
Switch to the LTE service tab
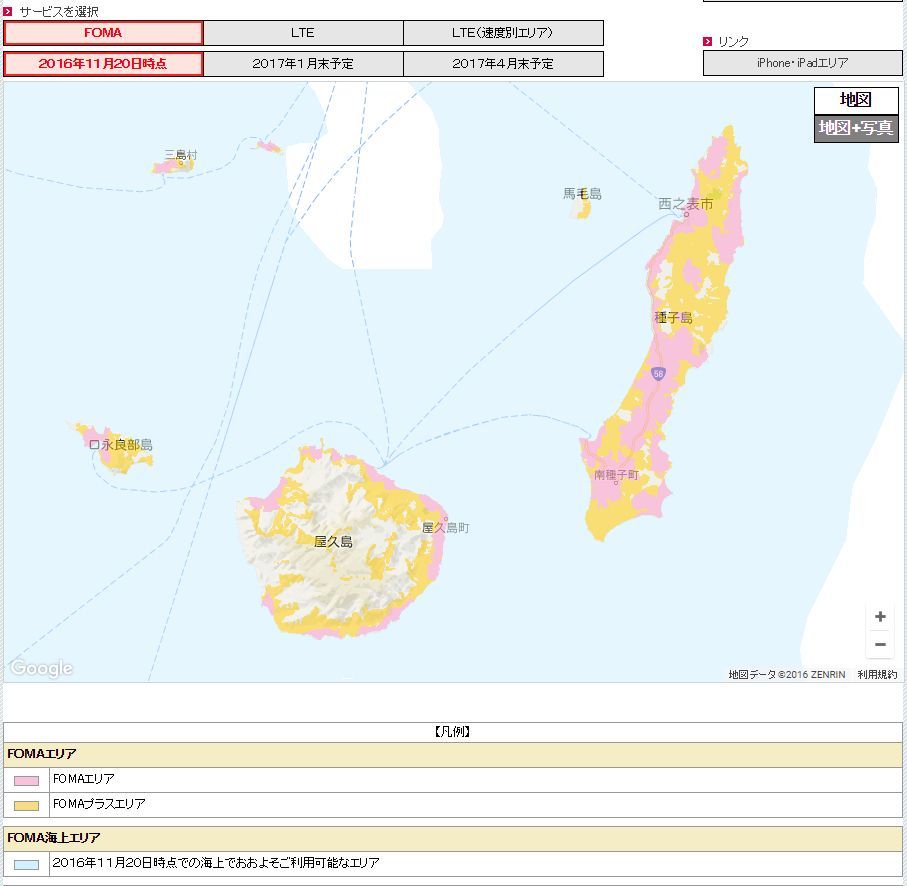(x=303, y=33)
